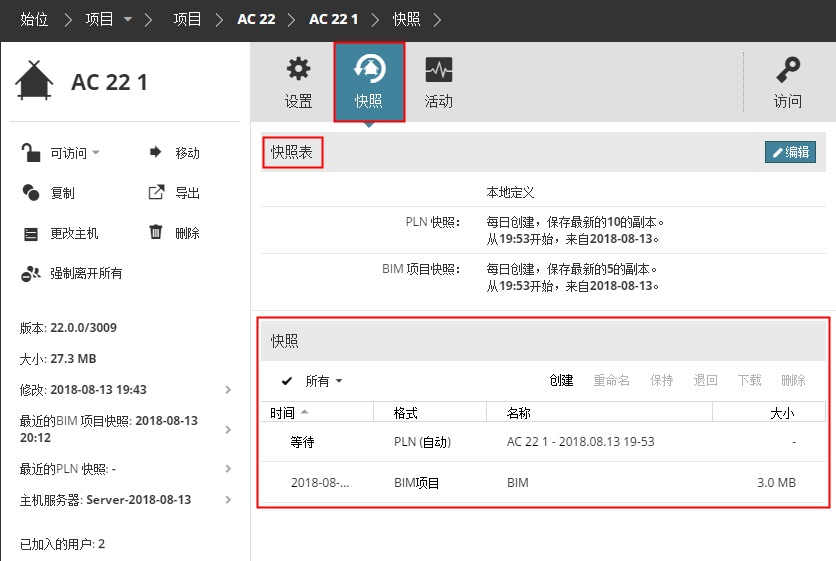Image resolution: width=836 pixels, height=561 pixels.
Task: Click the AC 22 1 breadcrumb link
Action: coord(334,19)
